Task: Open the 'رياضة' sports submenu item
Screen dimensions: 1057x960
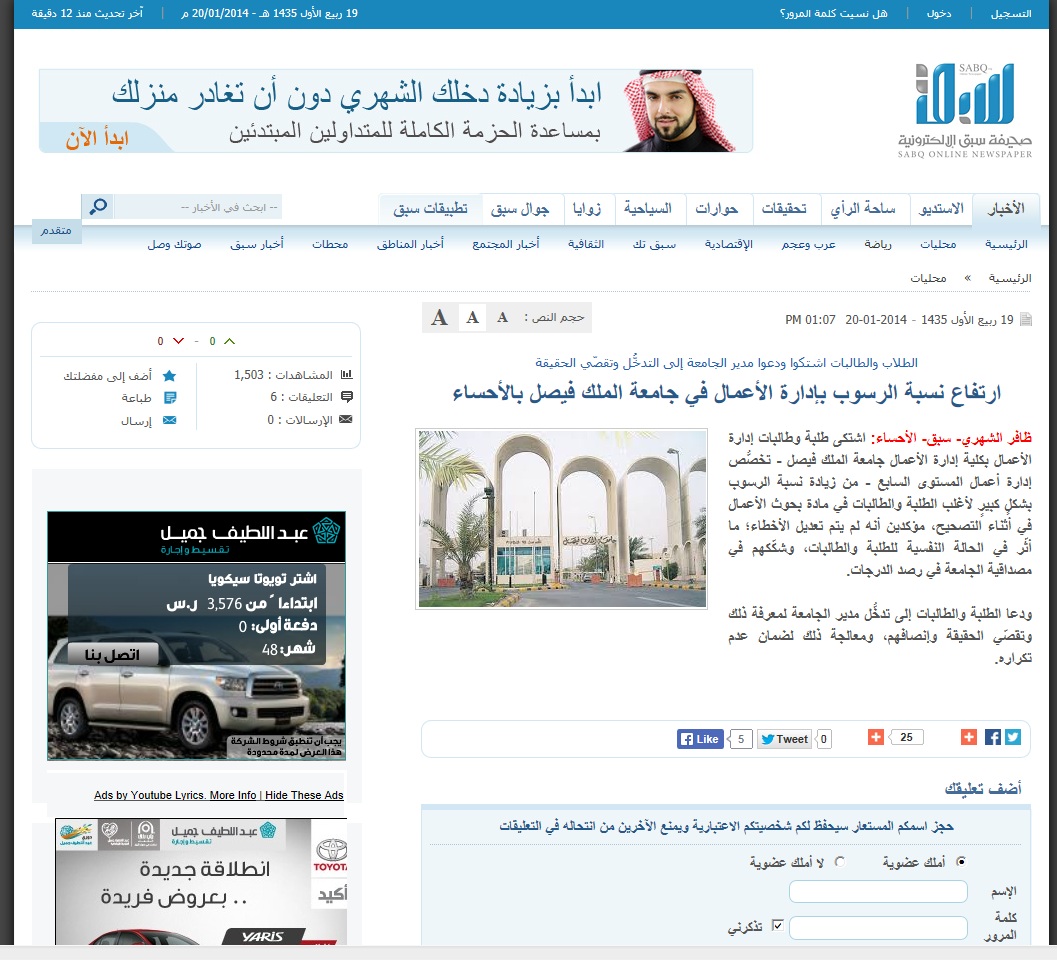Action: [880, 244]
